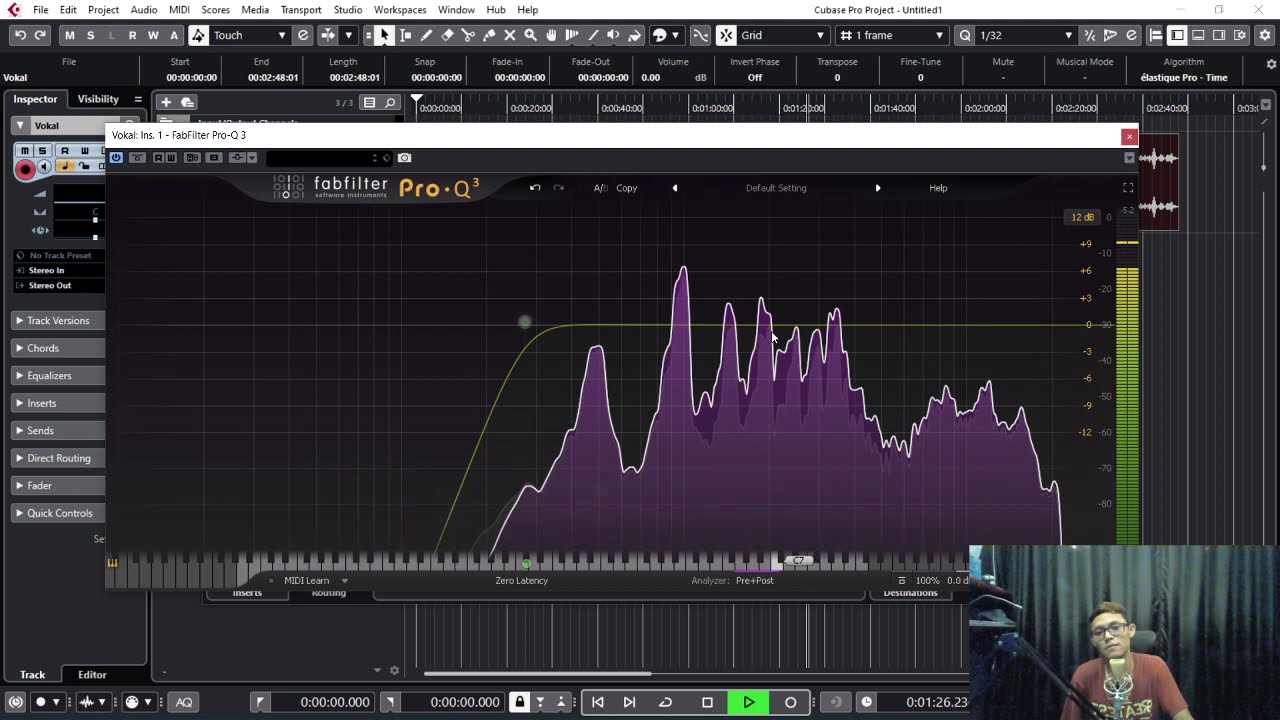Click the horizontal project scrollbar
The height and width of the screenshot is (720, 1280).
[538, 673]
